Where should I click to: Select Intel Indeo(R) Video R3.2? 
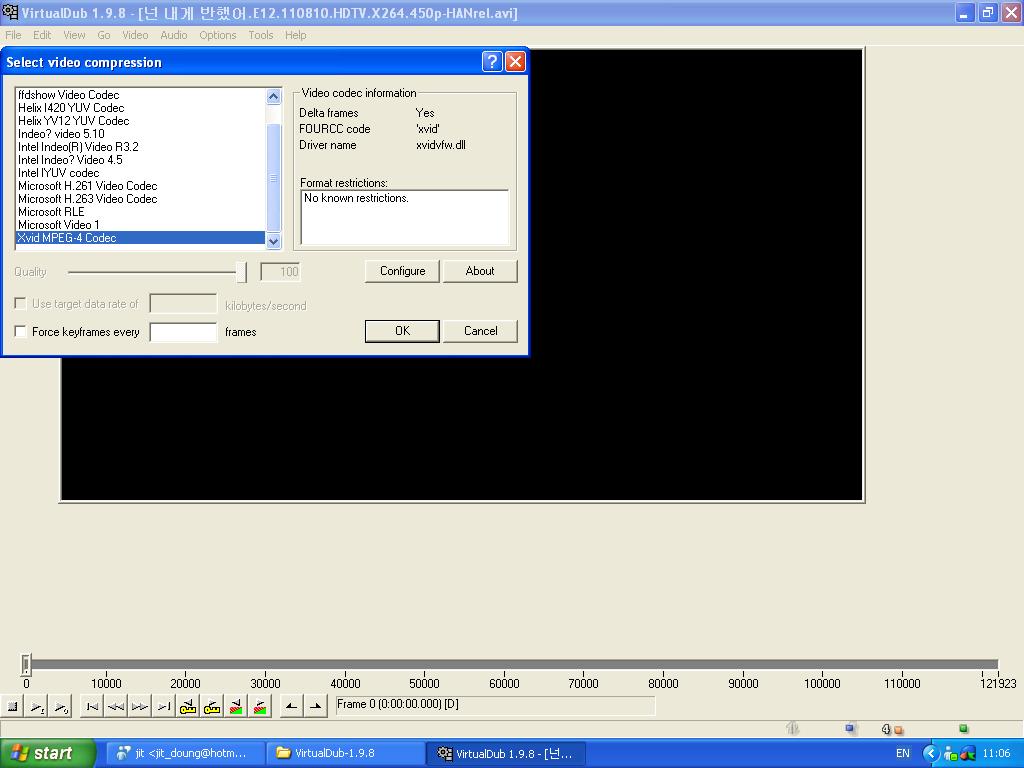(x=140, y=147)
